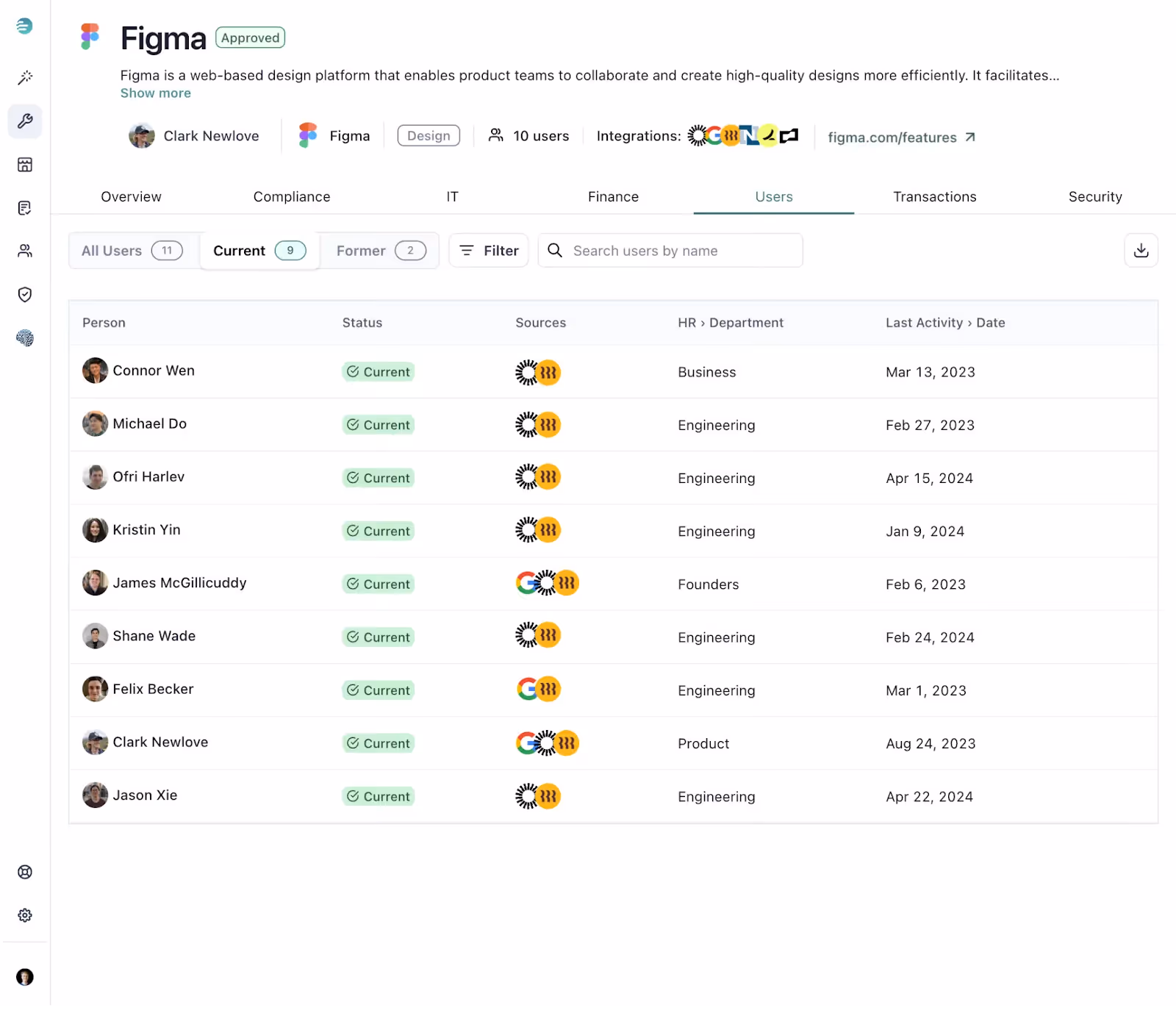
Task: Click the Google integration icon in header
Action: coord(714,135)
